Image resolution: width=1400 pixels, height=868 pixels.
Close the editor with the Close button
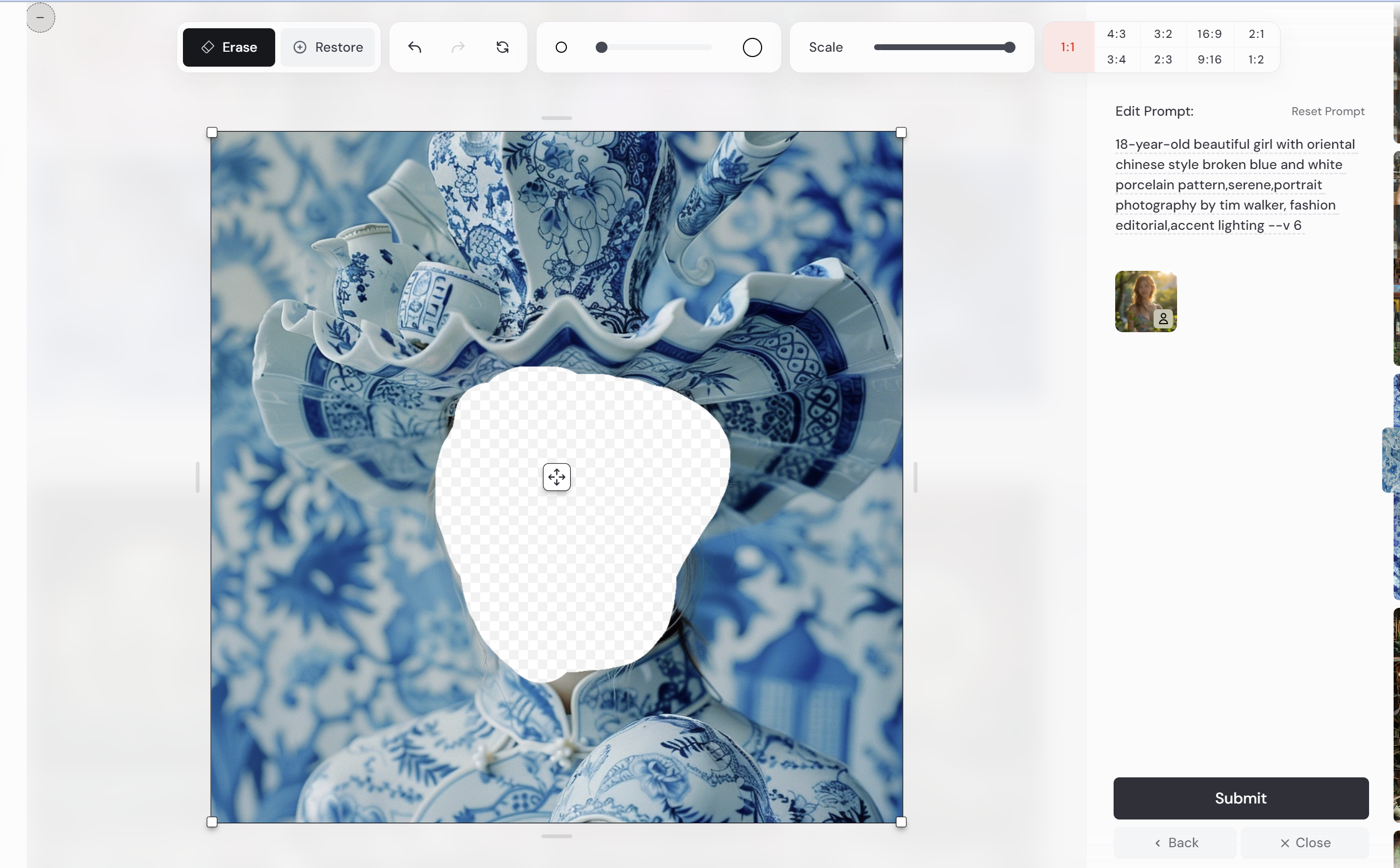click(x=1306, y=842)
